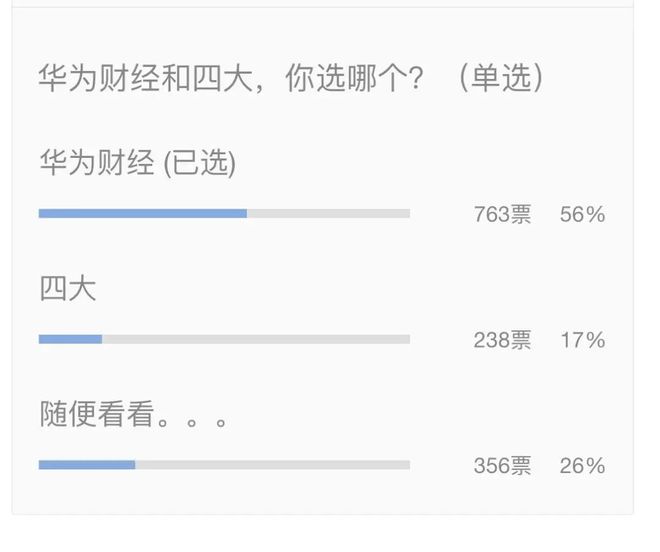Click the 你选哪个? text in the question

pos(354,78)
